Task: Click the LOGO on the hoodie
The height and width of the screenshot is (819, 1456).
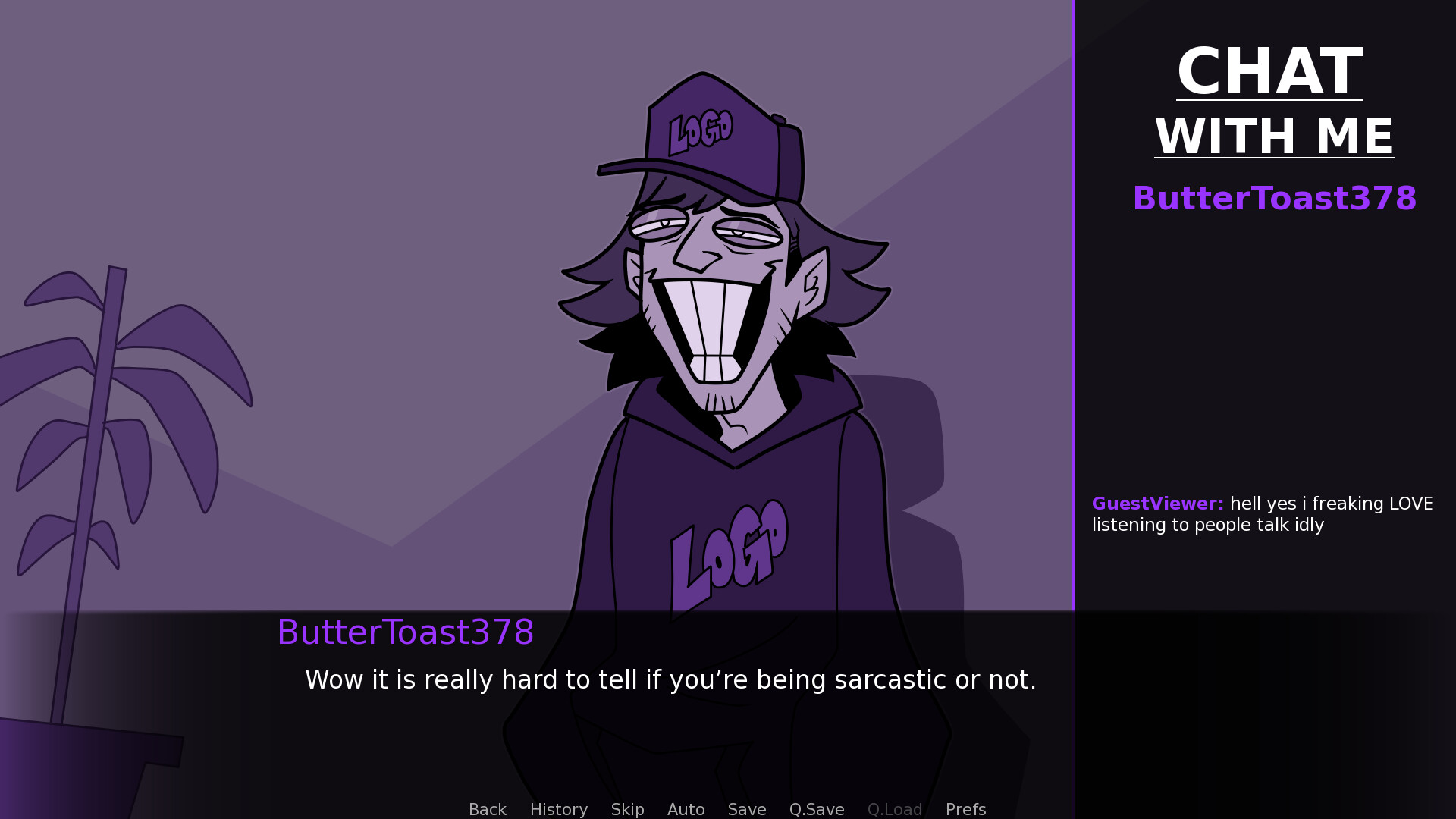Action: click(728, 557)
